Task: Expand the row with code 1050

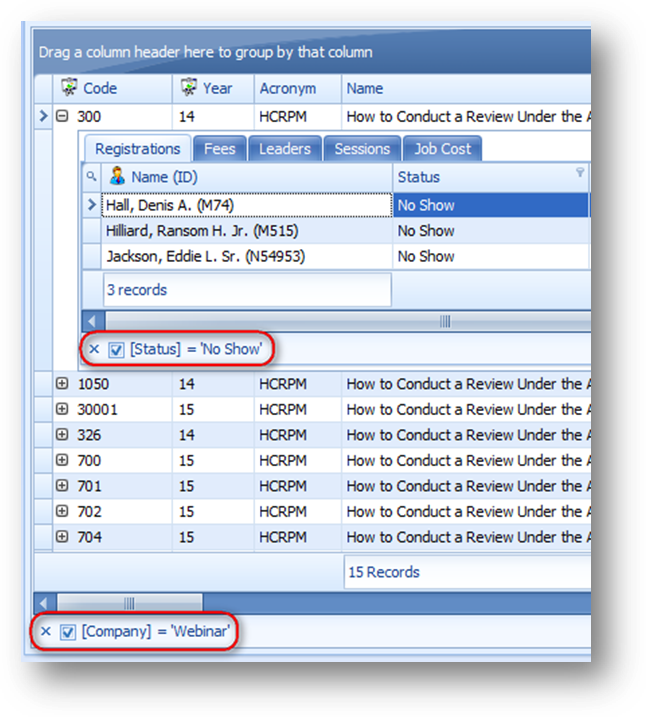Action: 62,383
